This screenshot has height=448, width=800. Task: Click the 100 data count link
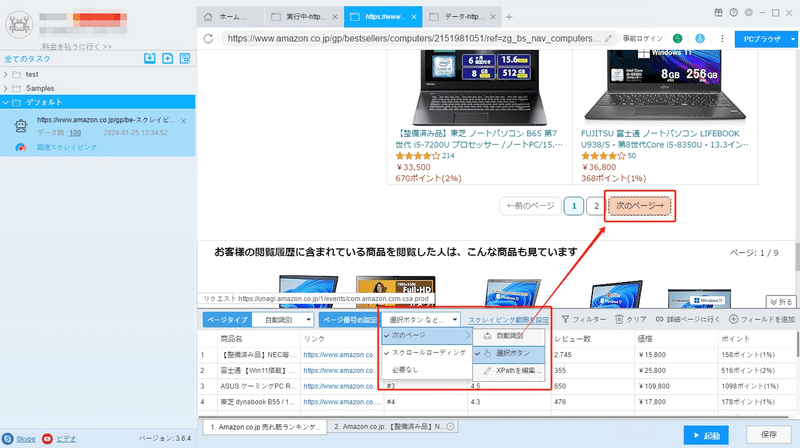[x=75, y=133]
